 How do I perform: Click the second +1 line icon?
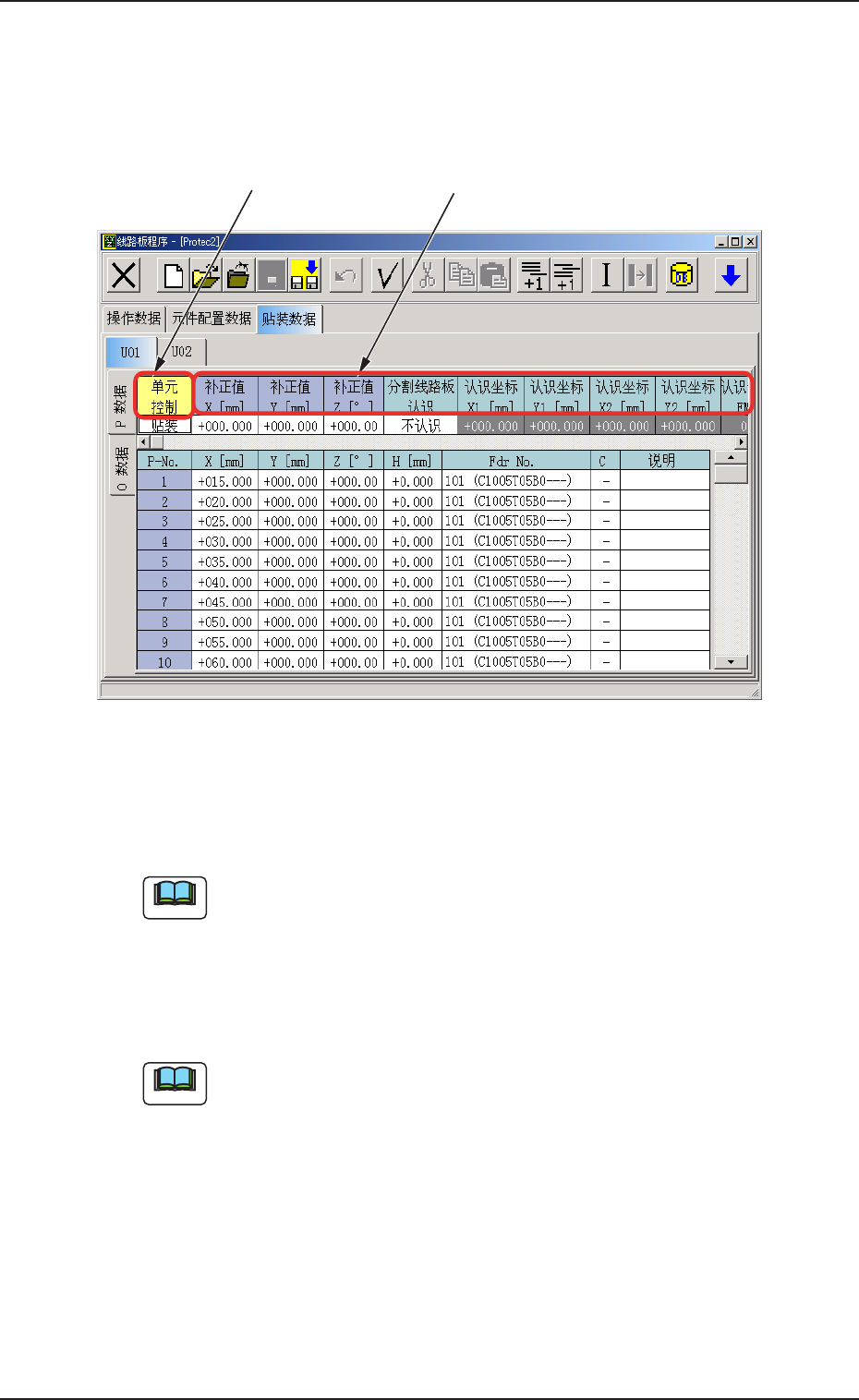pos(566,275)
